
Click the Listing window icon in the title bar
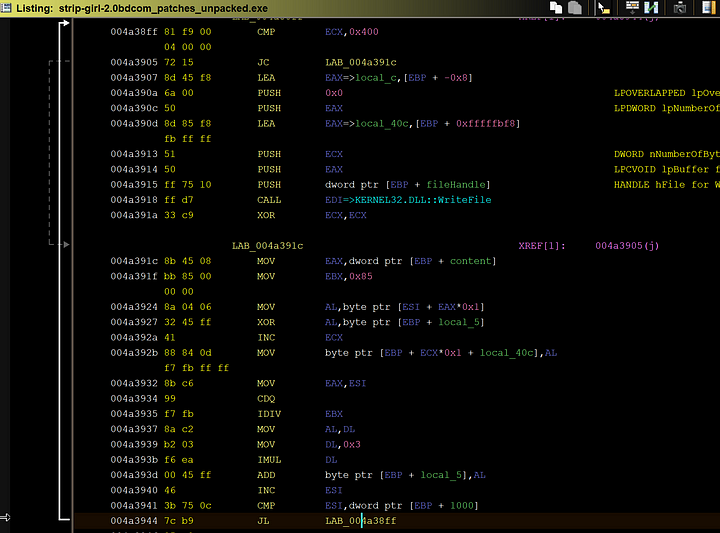click(6, 8)
